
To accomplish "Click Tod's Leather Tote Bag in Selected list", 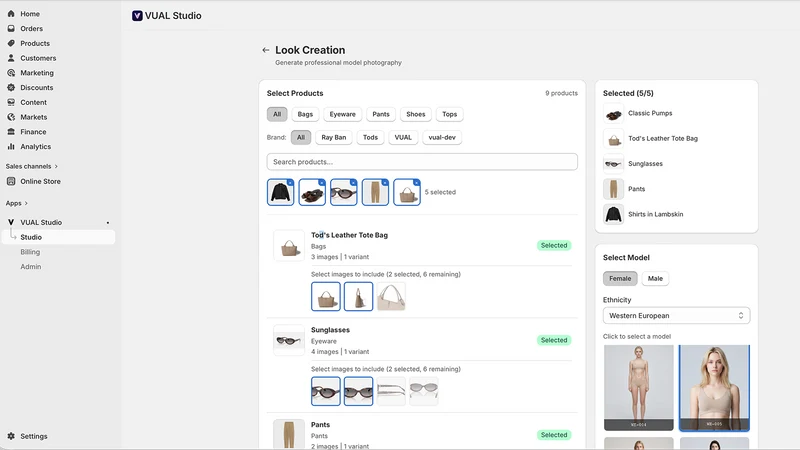I will coord(662,138).
